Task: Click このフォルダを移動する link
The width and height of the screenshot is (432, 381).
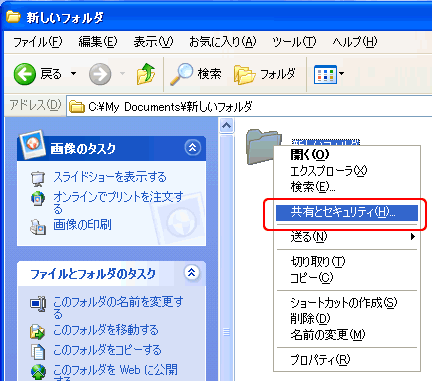Action: [x=106, y=330]
